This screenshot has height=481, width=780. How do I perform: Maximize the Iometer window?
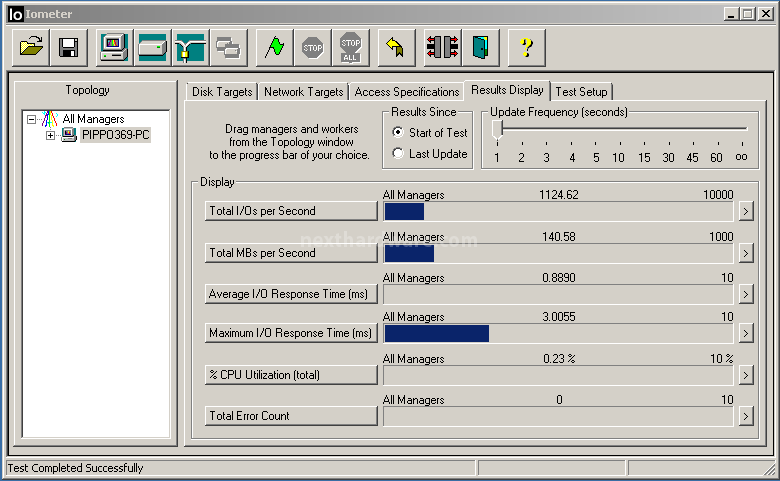click(747, 14)
